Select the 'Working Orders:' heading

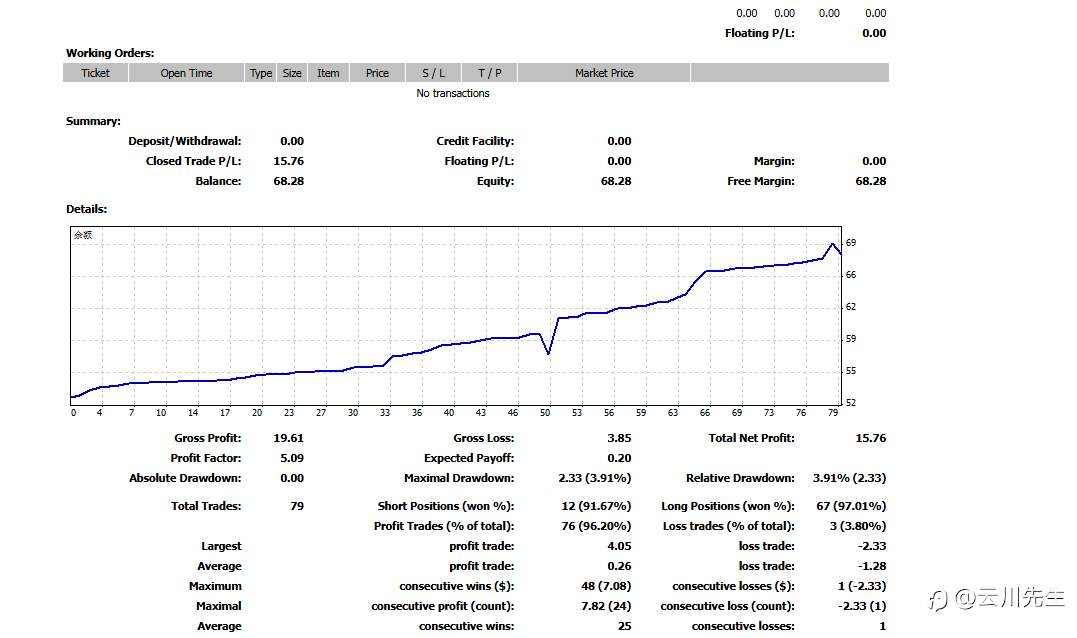click(x=110, y=53)
